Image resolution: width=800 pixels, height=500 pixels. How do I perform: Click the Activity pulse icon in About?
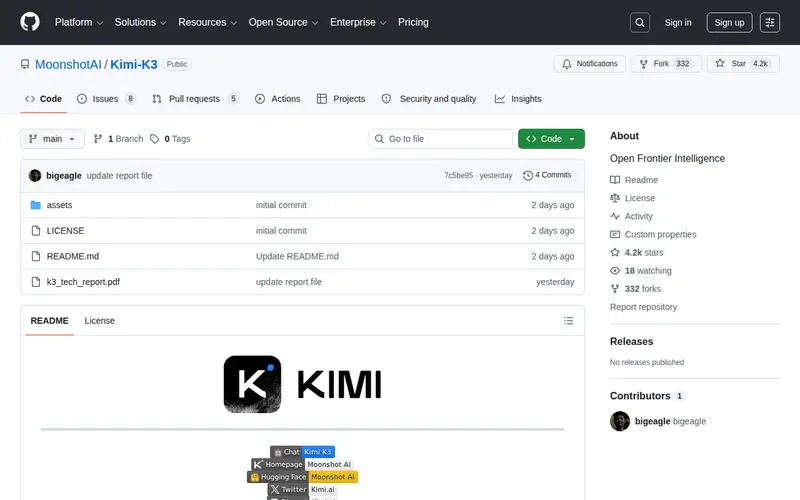click(615, 216)
